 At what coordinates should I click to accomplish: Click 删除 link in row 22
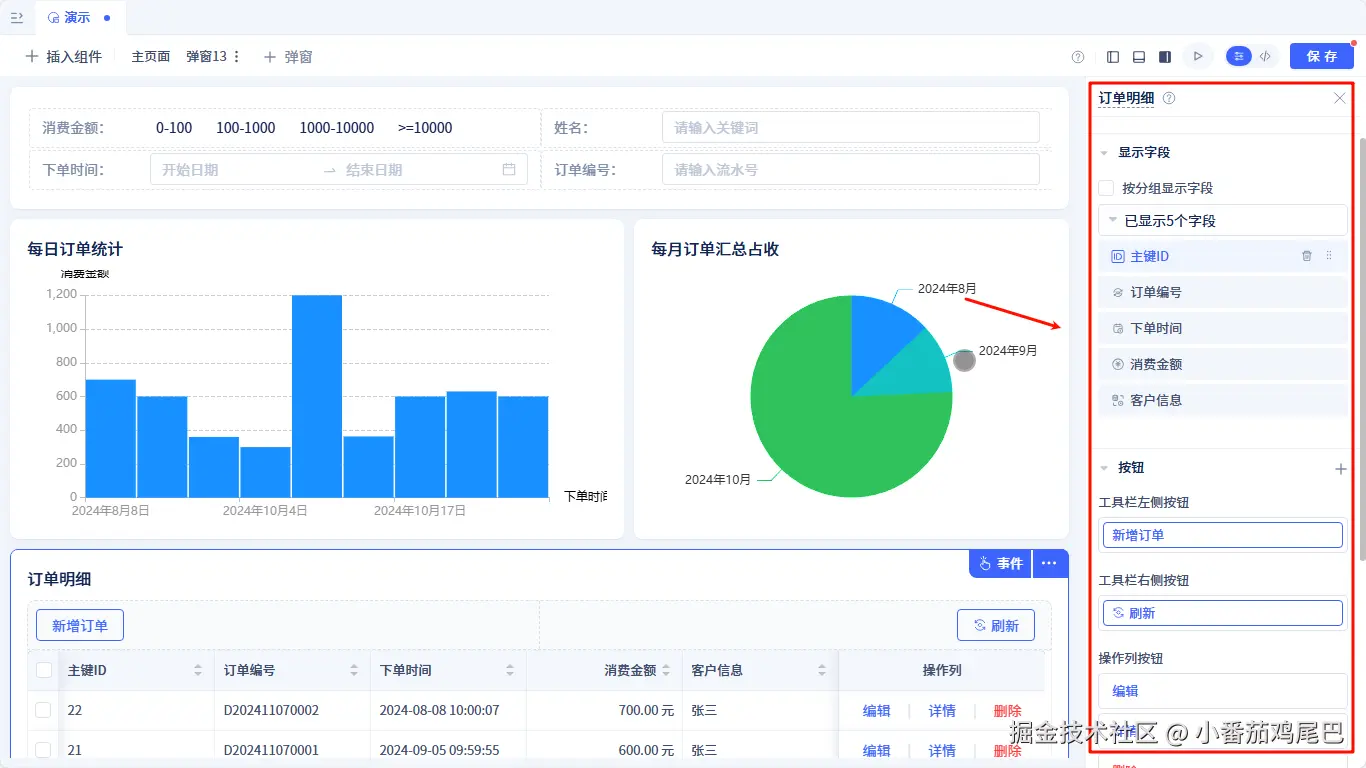click(x=1008, y=711)
